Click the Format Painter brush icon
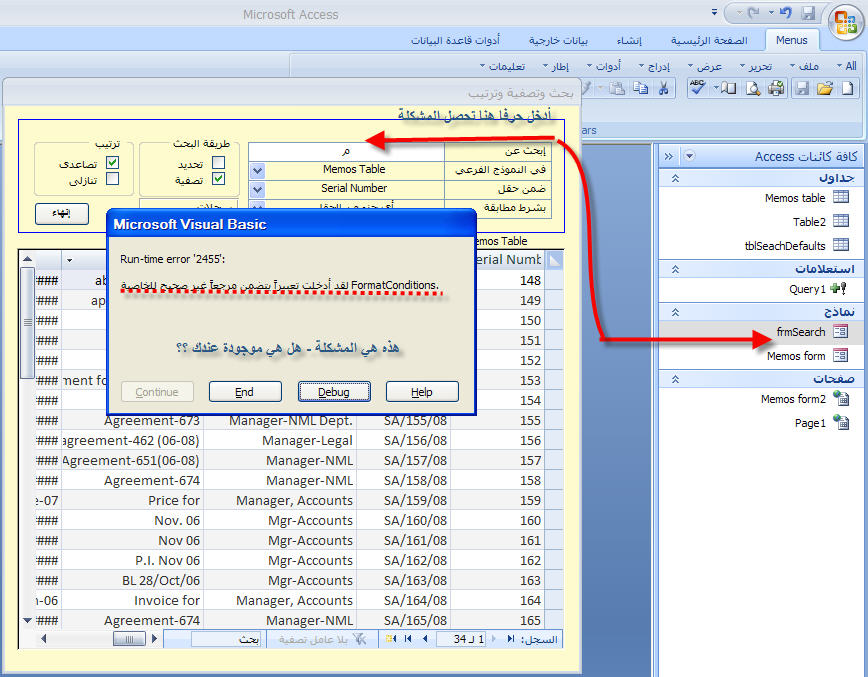868x677 pixels. [587, 87]
